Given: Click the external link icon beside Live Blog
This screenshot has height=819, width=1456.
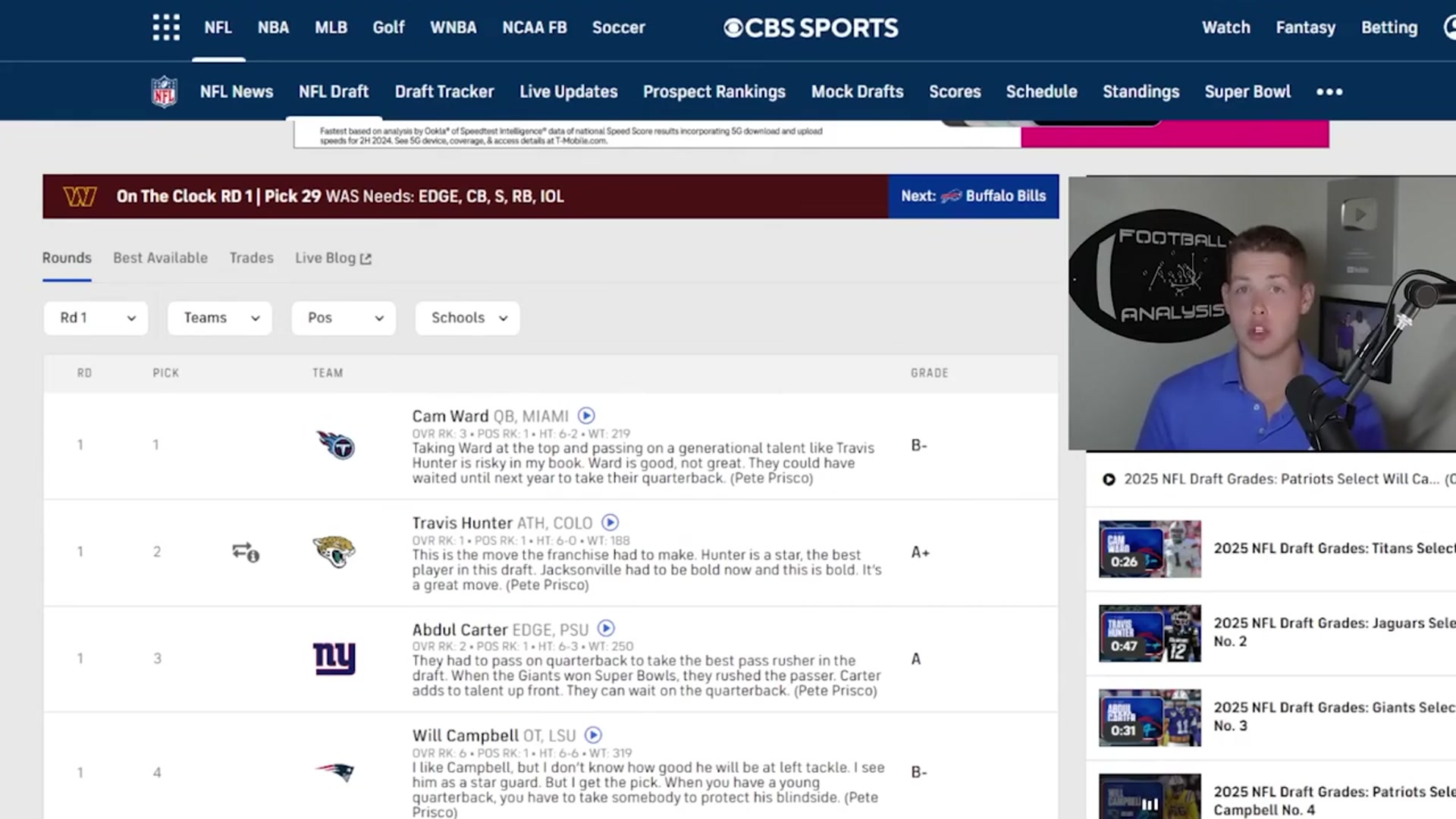Looking at the screenshot, I should 366,259.
